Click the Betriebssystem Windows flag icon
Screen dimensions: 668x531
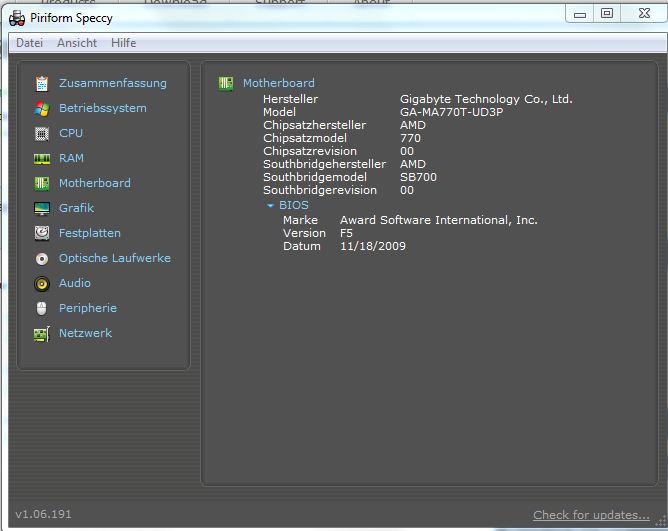pos(42,109)
